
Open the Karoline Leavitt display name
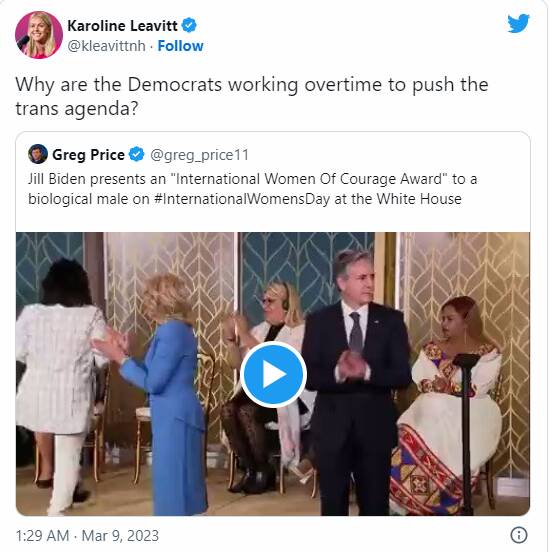[123, 26]
